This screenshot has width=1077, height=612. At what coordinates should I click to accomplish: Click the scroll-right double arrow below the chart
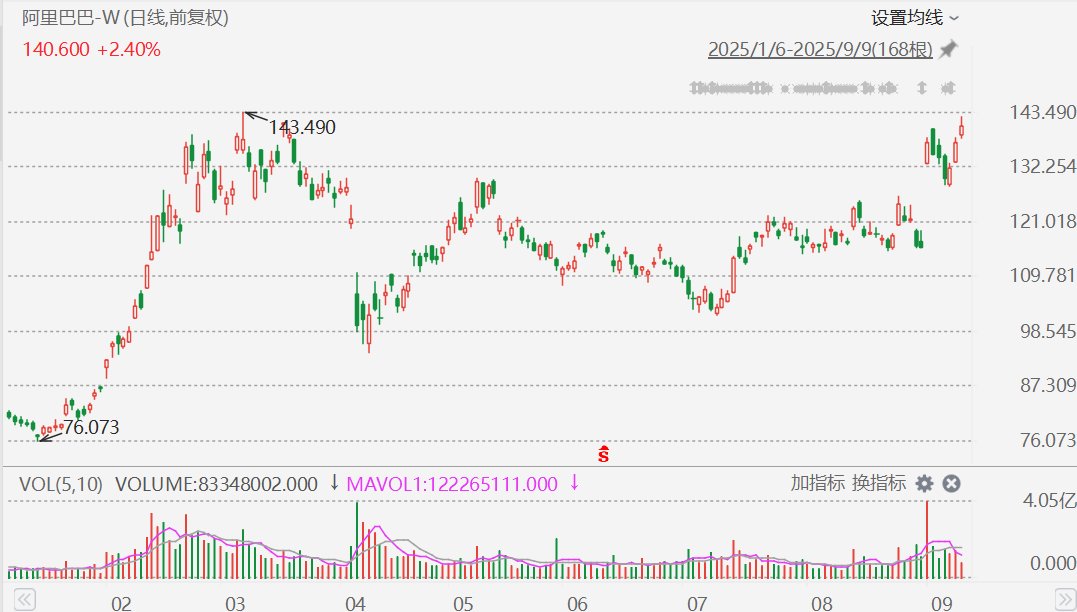coord(1063,598)
